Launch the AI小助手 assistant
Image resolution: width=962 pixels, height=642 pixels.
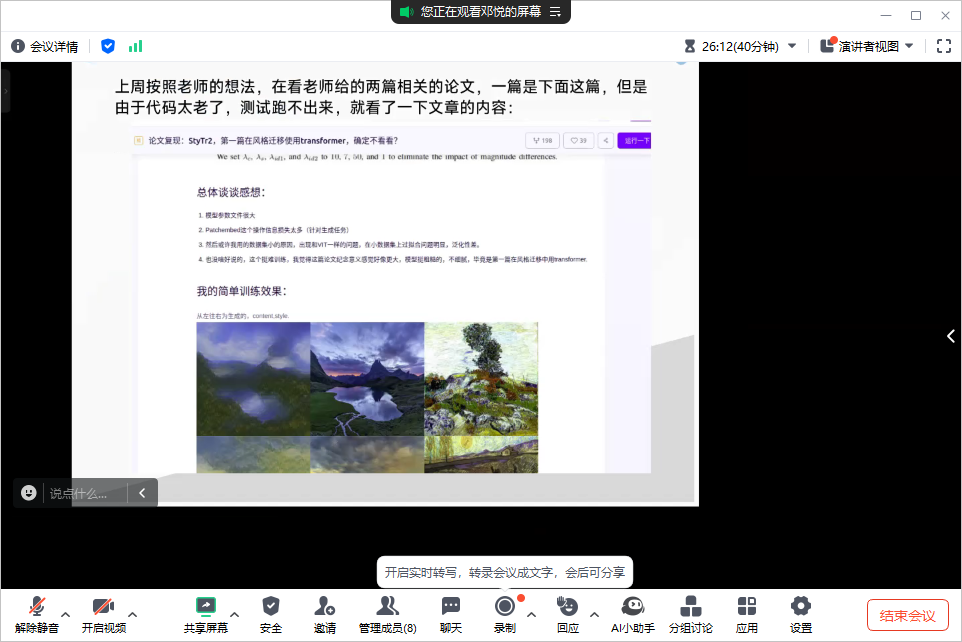point(633,614)
